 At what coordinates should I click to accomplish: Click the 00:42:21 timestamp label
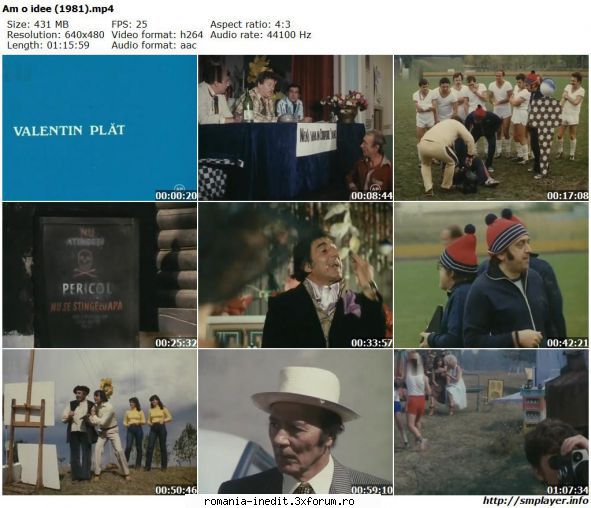pyautogui.click(x=568, y=343)
